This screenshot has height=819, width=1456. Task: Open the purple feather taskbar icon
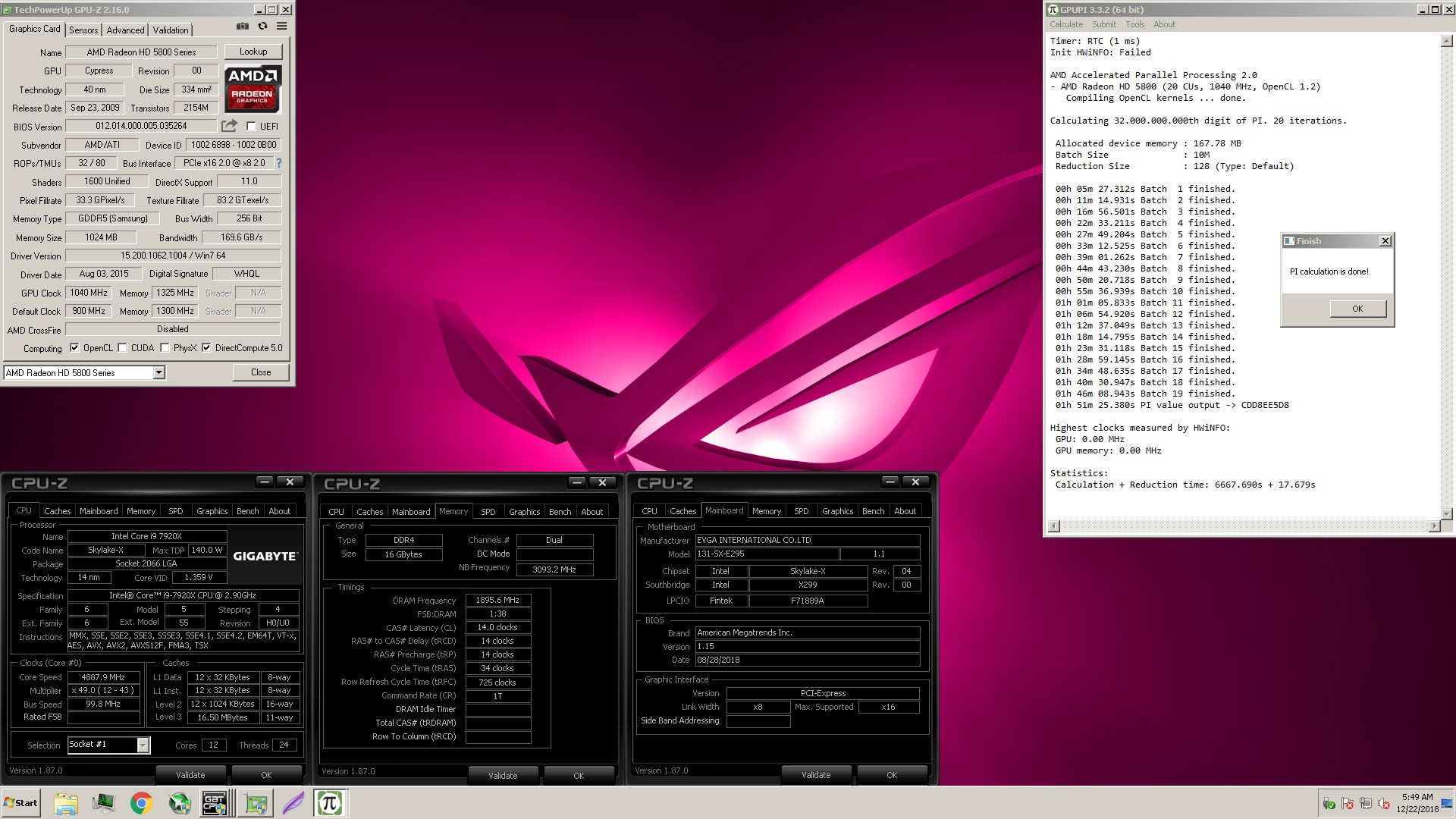[x=293, y=803]
